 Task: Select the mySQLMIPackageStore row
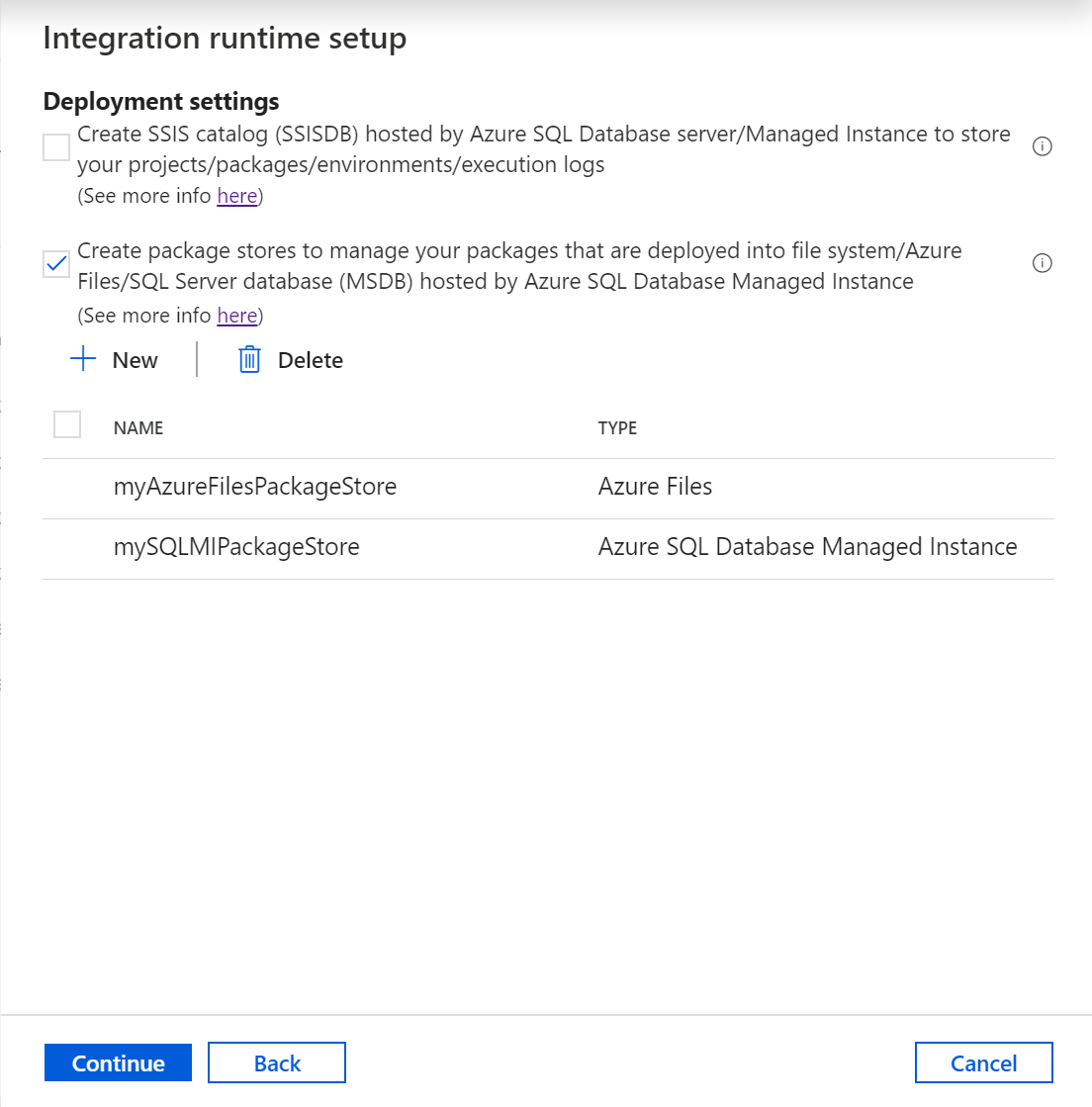[x=236, y=547]
